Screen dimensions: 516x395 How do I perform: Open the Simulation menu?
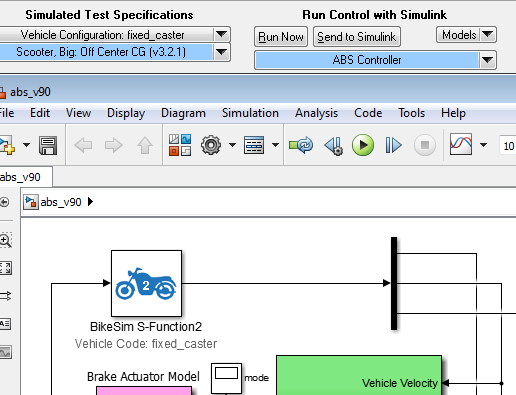tap(250, 113)
